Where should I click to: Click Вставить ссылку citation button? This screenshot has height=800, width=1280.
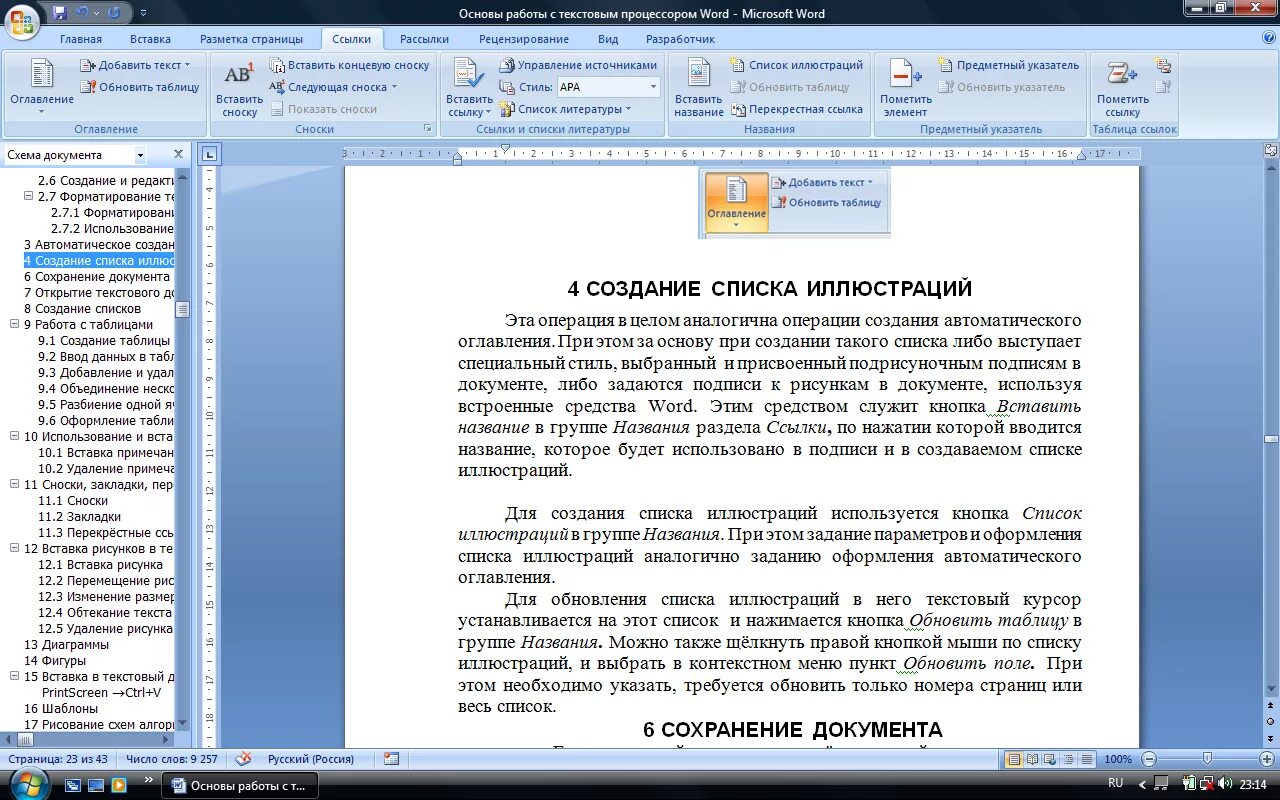coord(469,89)
